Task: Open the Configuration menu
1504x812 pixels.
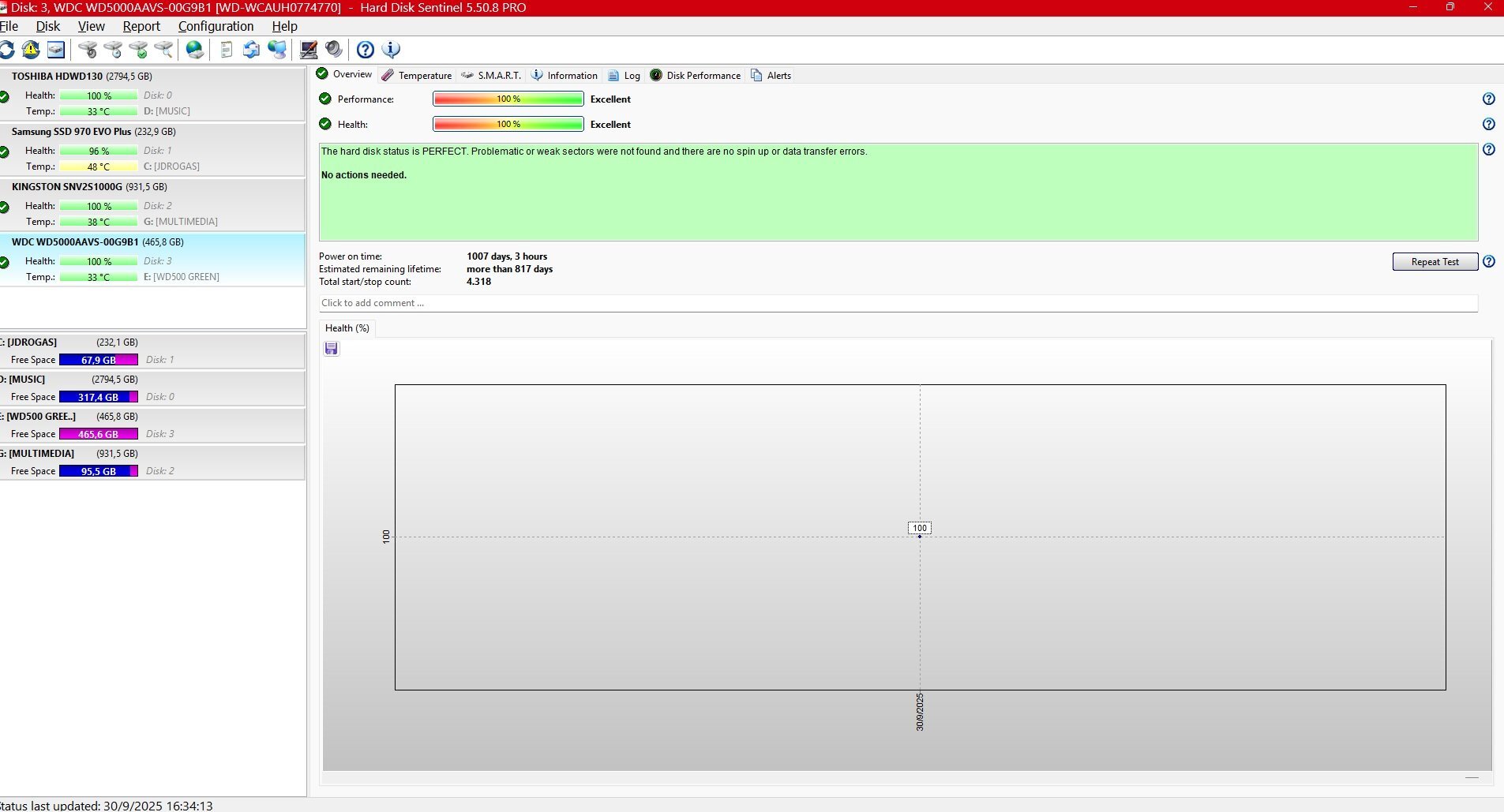Action: point(216,26)
